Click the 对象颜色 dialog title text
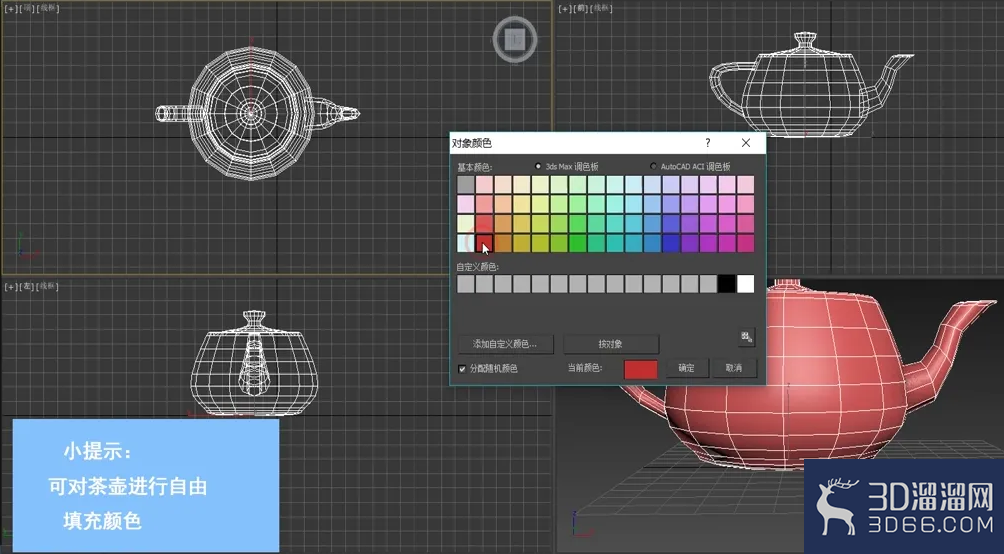This screenshot has height=554, width=1004. pyautogui.click(x=472, y=143)
